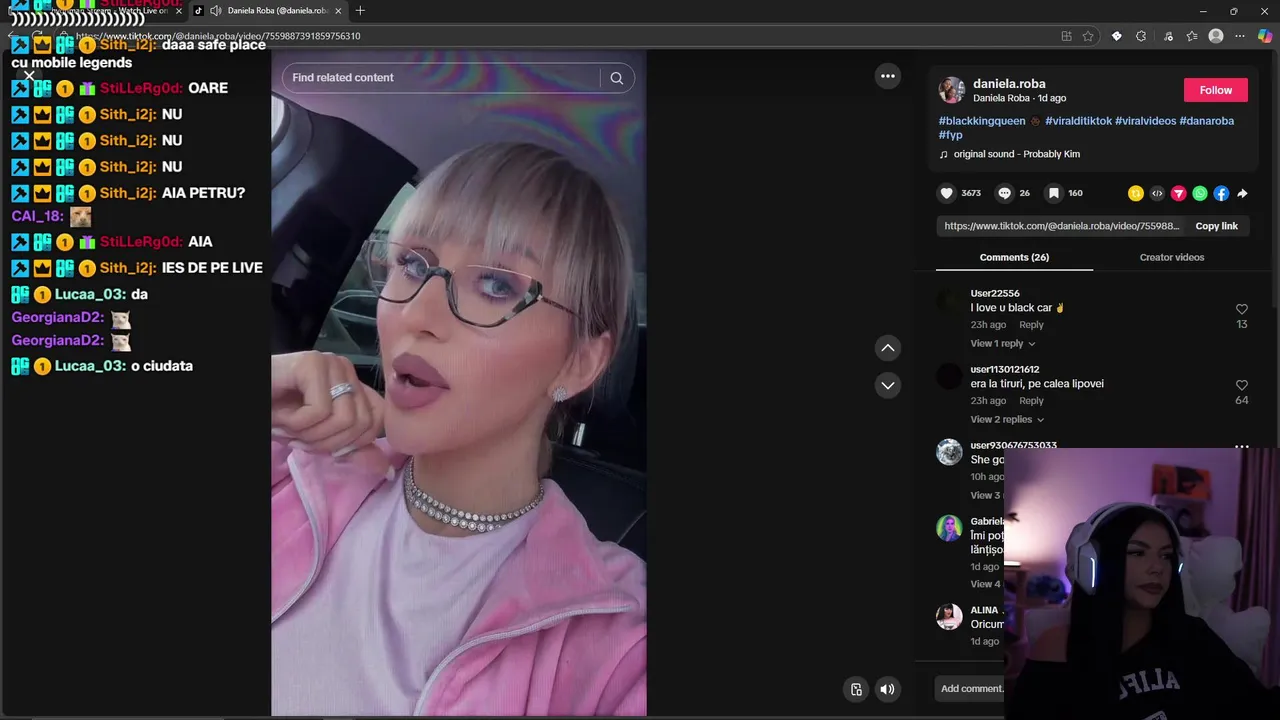1280x720 pixels.
Task: Go to the next video with the down arrow
Action: click(x=887, y=385)
